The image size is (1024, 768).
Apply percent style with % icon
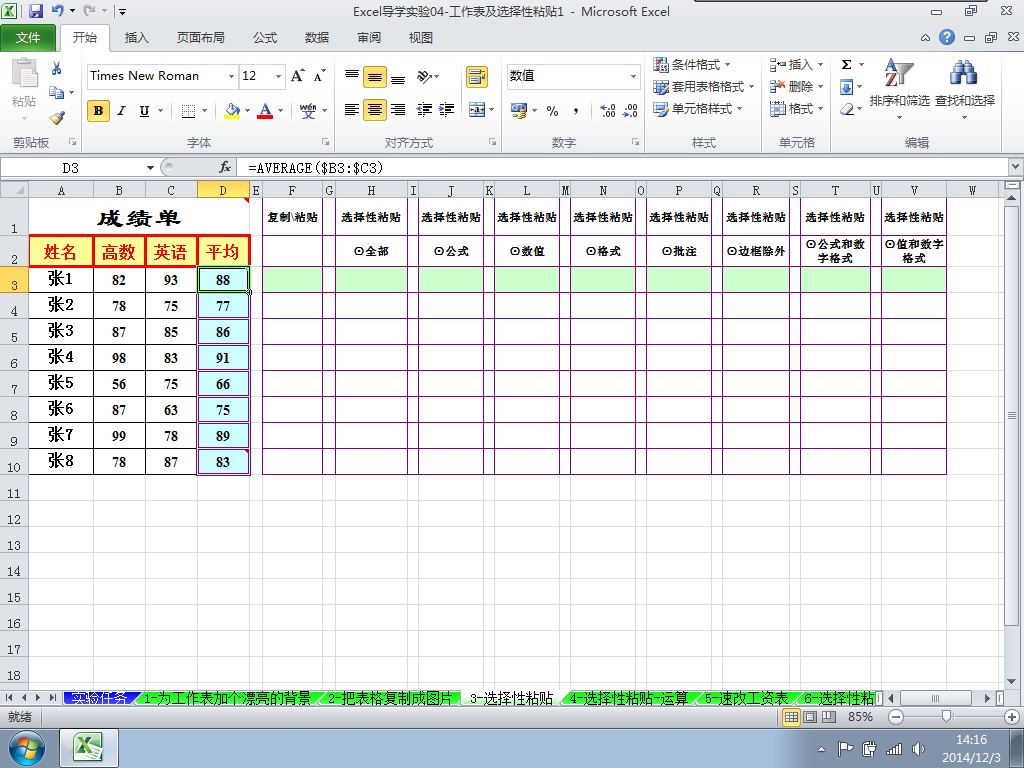coord(552,110)
